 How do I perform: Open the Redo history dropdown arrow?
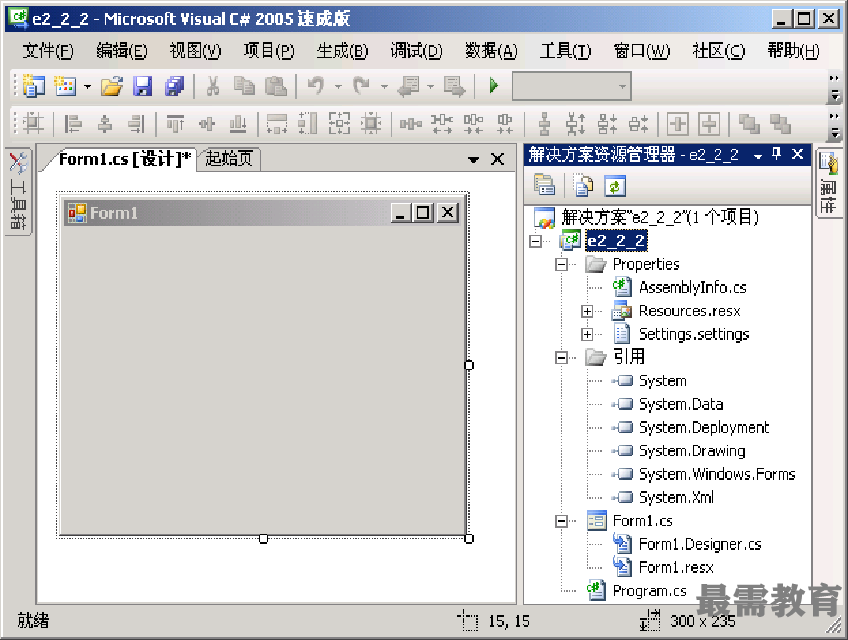(384, 86)
